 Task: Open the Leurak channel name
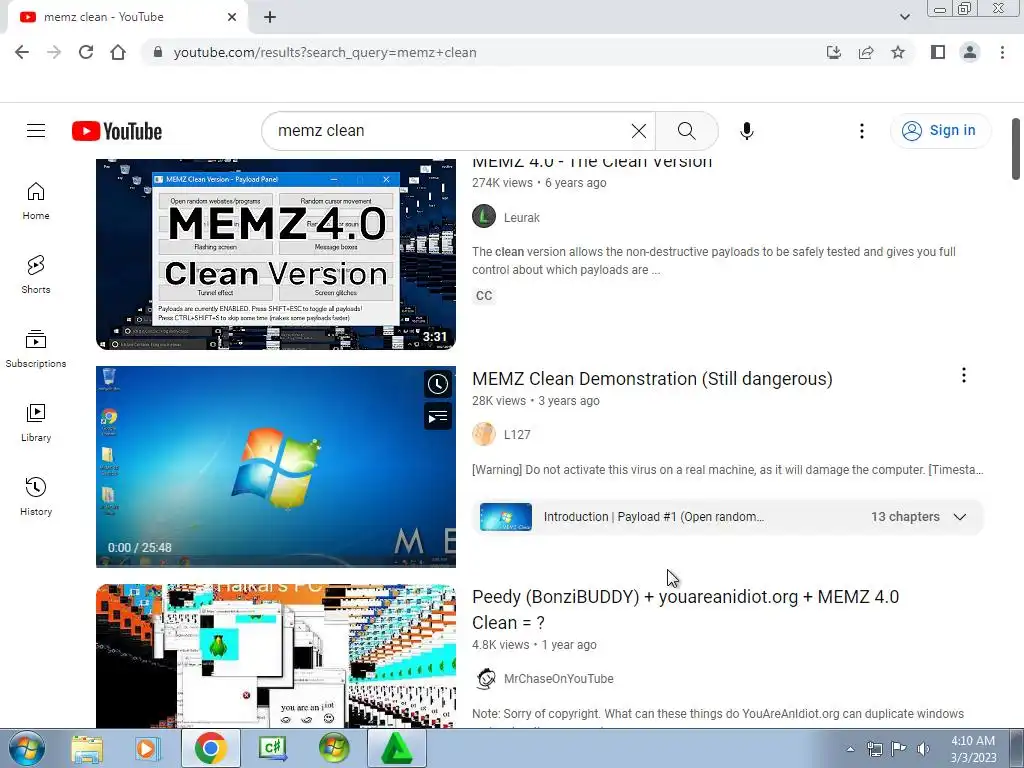[x=522, y=217]
